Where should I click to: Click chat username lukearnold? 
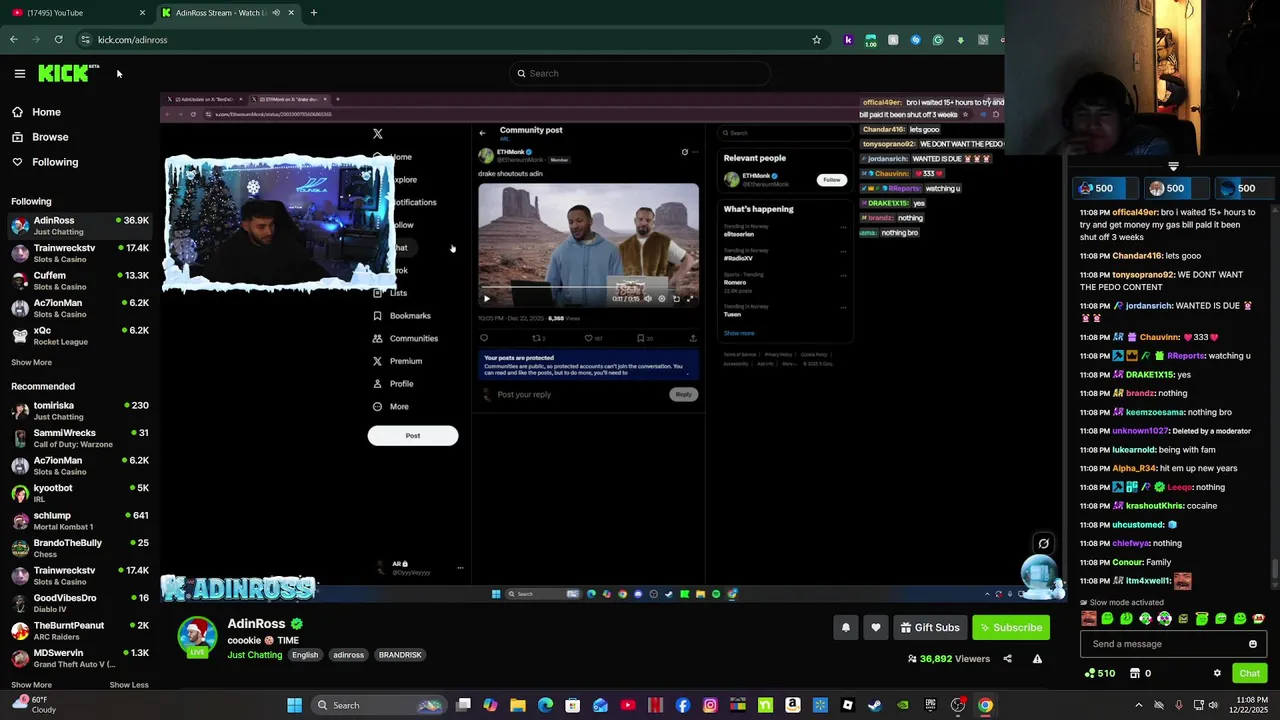coord(1133,450)
